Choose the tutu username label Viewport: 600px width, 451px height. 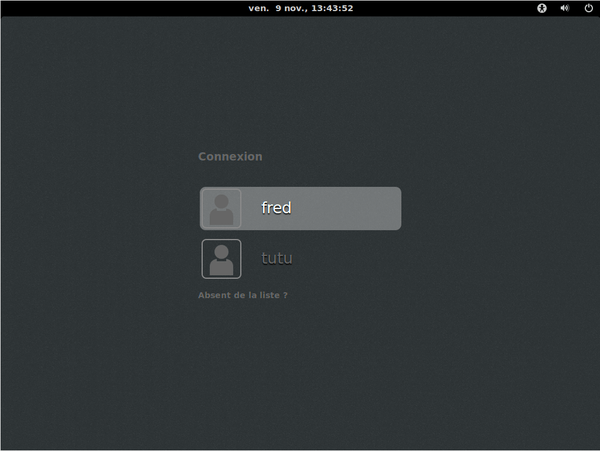pos(276,258)
